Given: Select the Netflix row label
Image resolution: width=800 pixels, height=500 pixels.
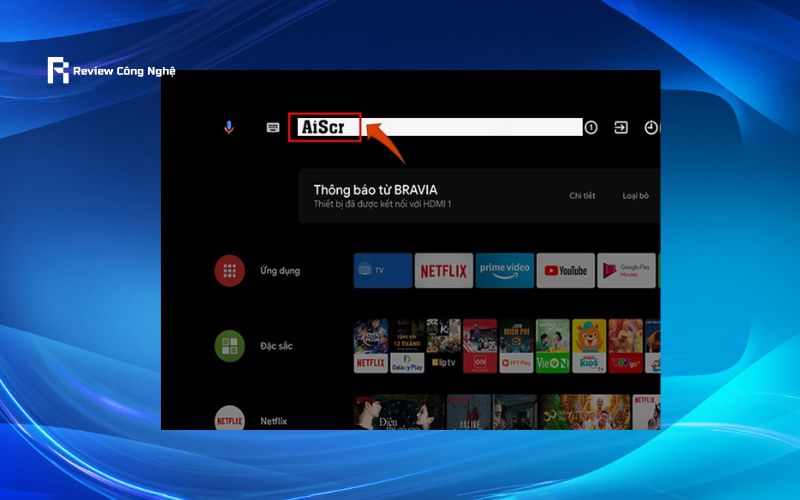Looking at the screenshot, I should (273, 421).
